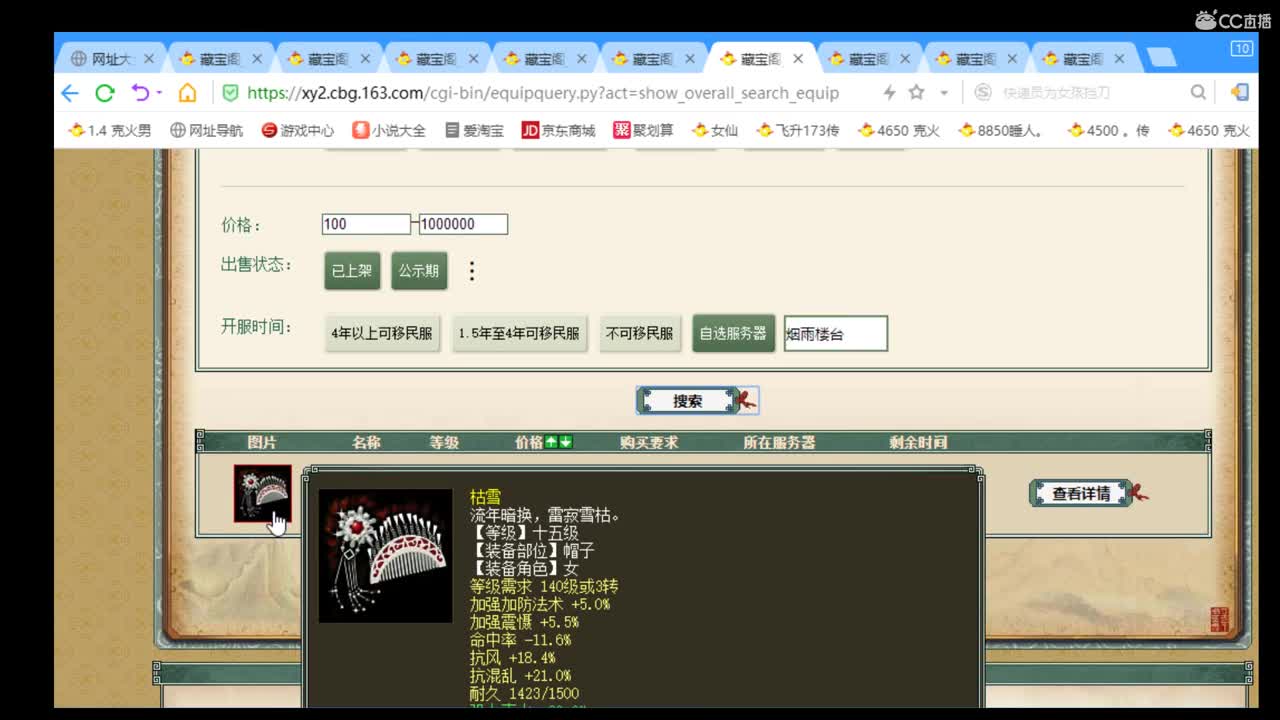Go back with the browser back arrow

point(69,93)
